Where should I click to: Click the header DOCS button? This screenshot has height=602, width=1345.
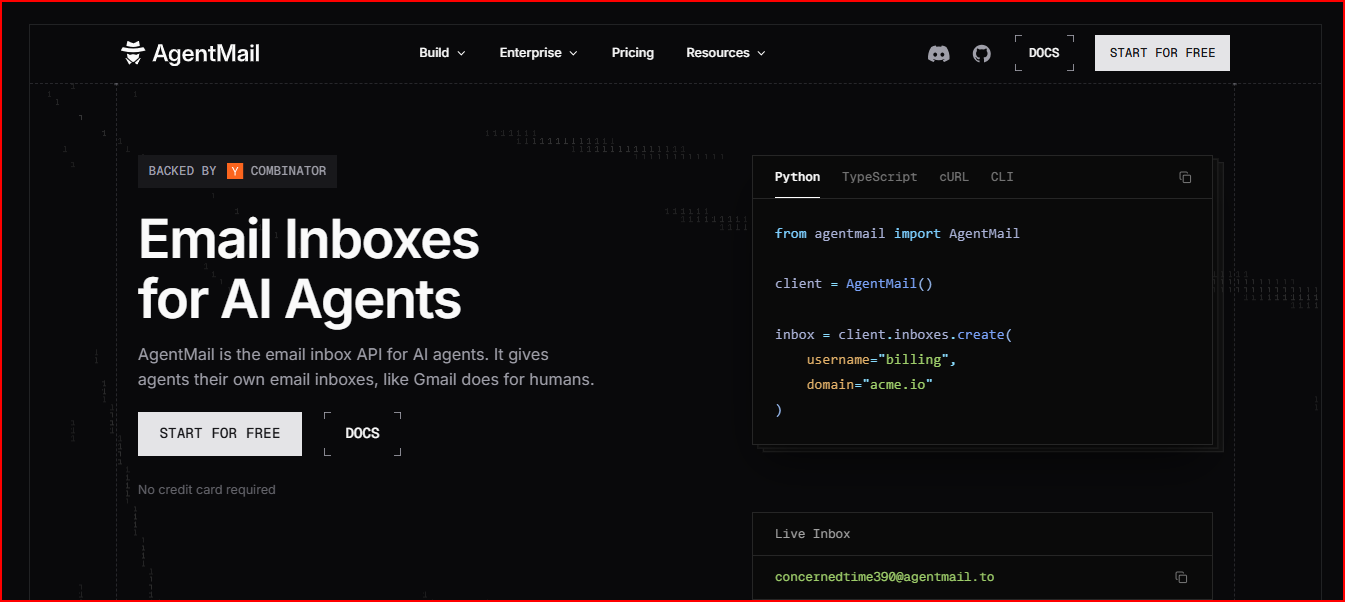(x=1044, y=53)
